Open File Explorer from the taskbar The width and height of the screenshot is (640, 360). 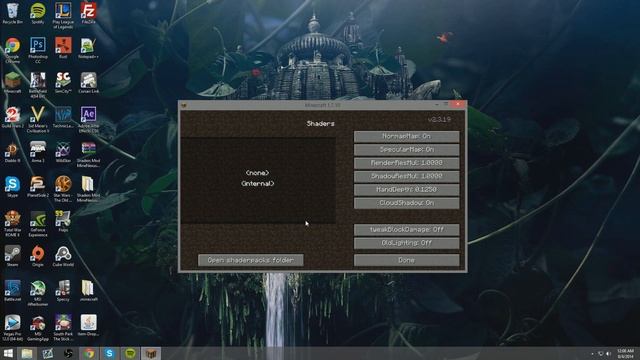point(27,353)
